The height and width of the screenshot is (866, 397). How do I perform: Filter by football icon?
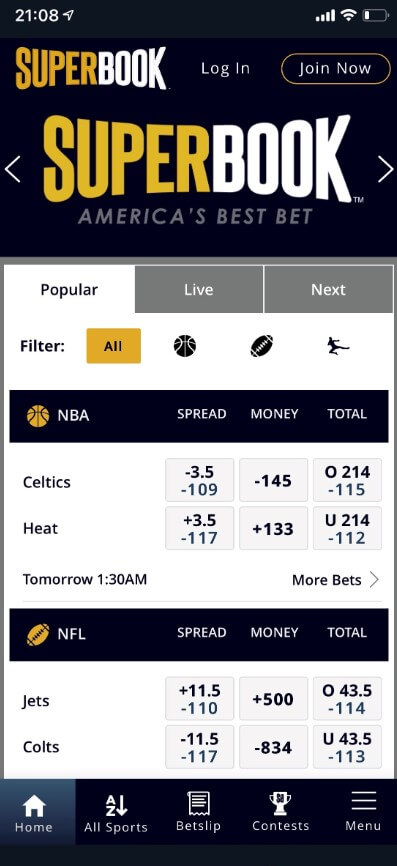tap(261, 346)
